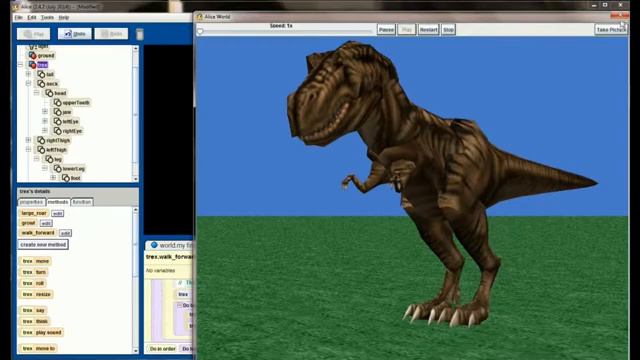Pause the Alice World animation
Screen dimensions: 640x360
[x=386, y=30]
